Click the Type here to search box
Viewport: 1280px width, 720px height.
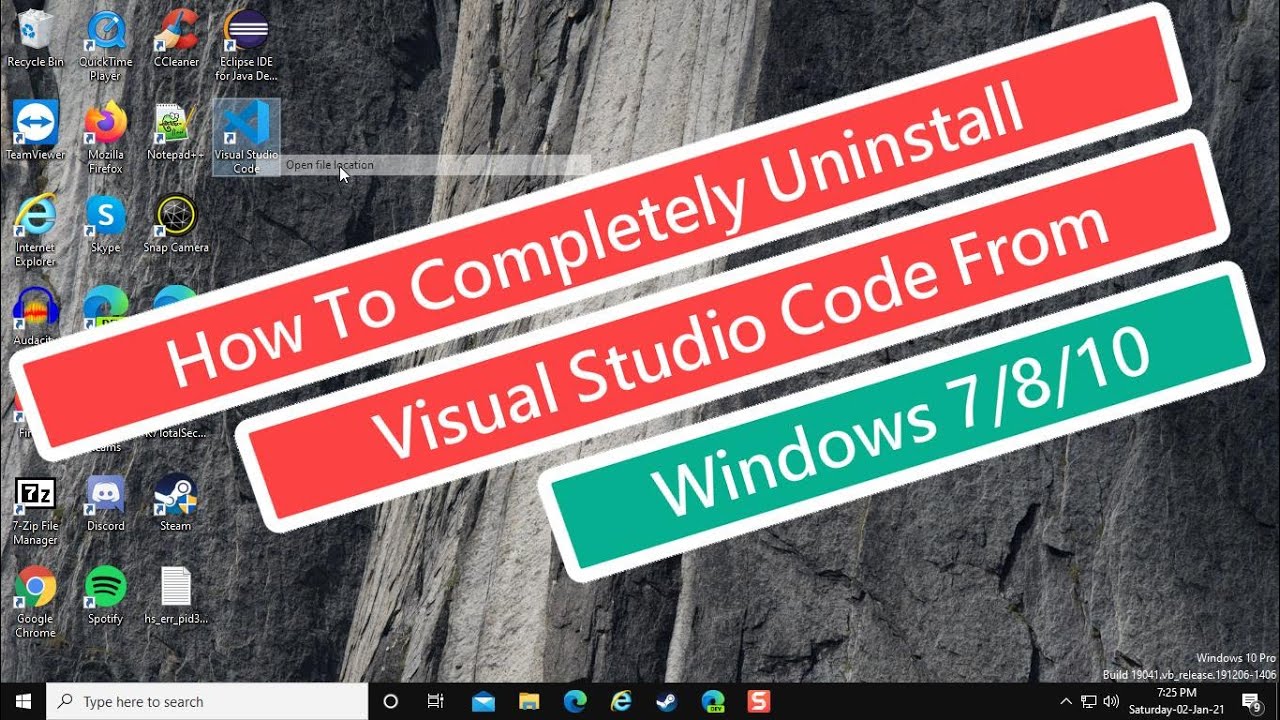tap(208, 702)
